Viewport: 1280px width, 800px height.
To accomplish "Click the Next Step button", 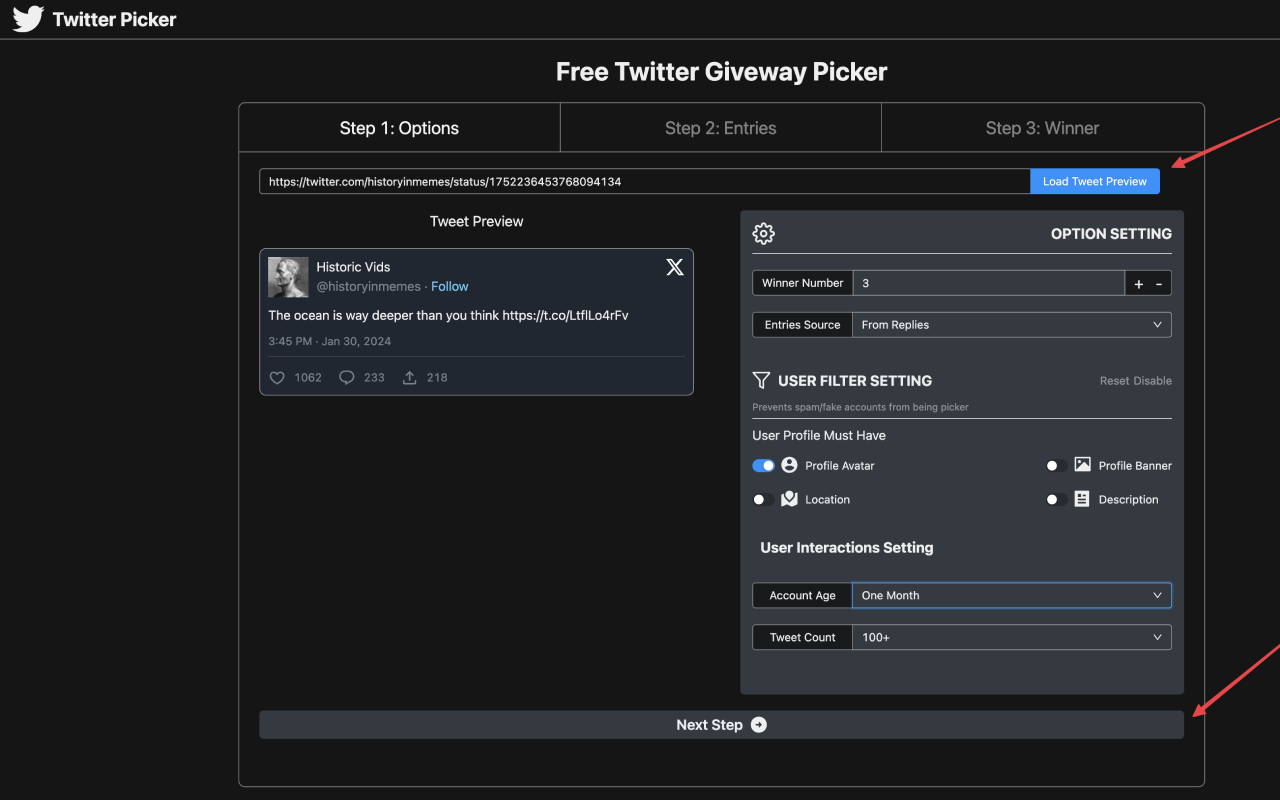I will (x=721, y=725).
